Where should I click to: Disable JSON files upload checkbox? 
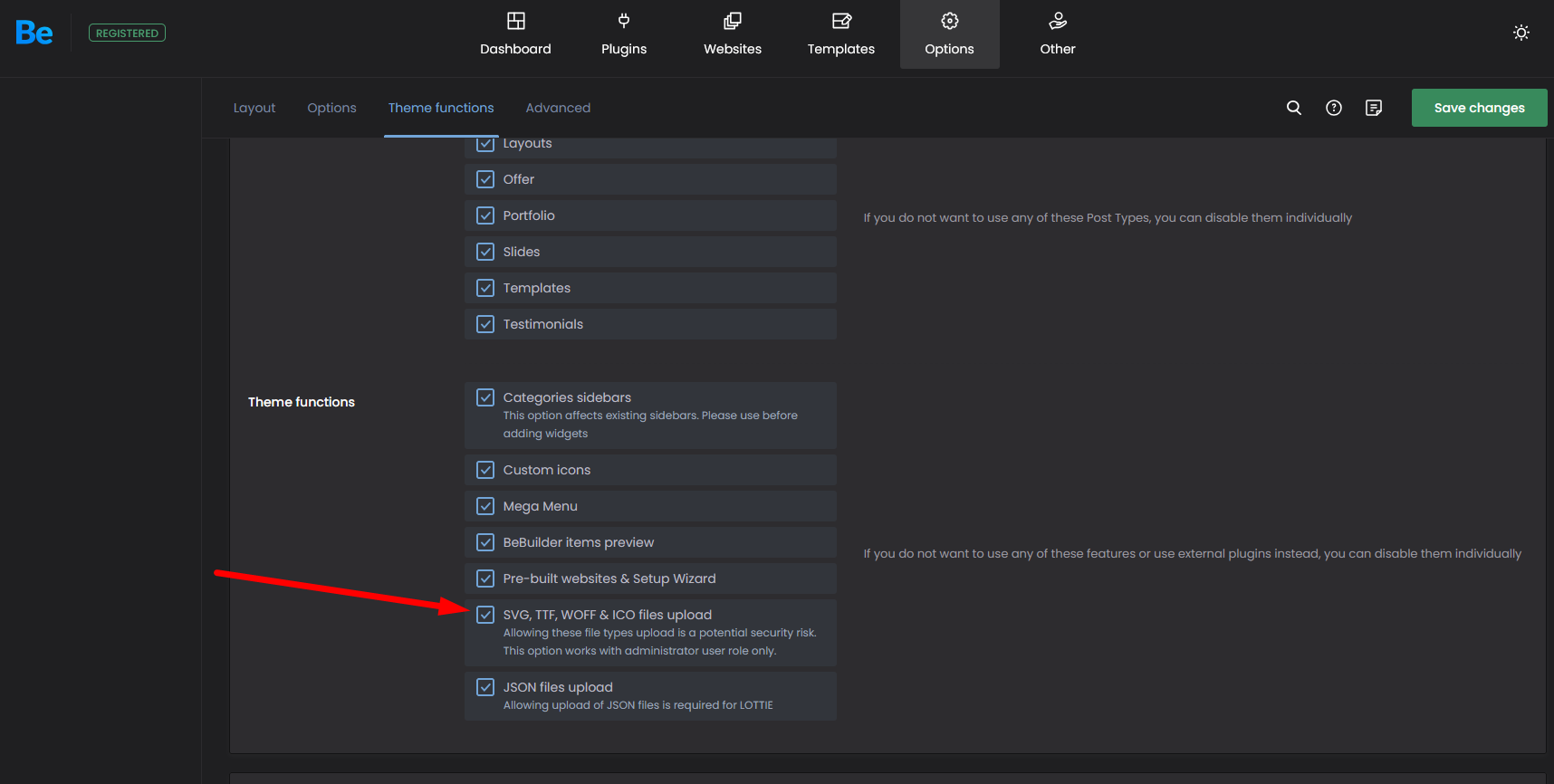coord(485,687)
